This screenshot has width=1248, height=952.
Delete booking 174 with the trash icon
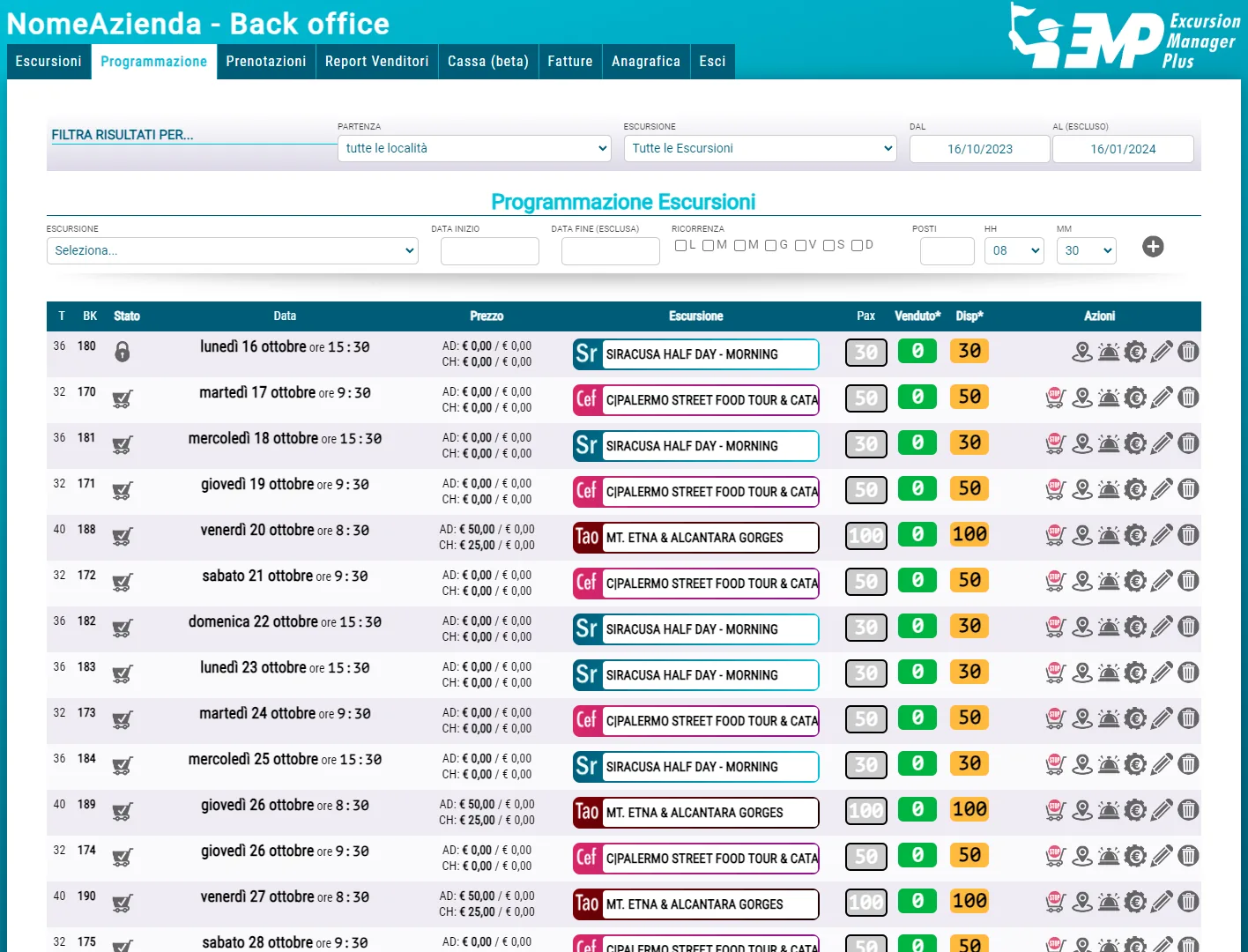point(1188,856)
